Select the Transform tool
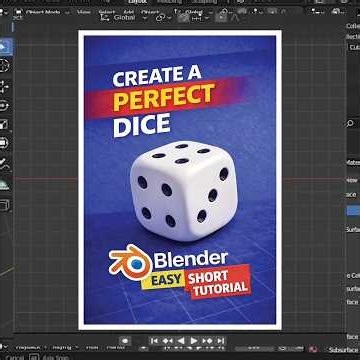360x360 pixels. [5, 143]
